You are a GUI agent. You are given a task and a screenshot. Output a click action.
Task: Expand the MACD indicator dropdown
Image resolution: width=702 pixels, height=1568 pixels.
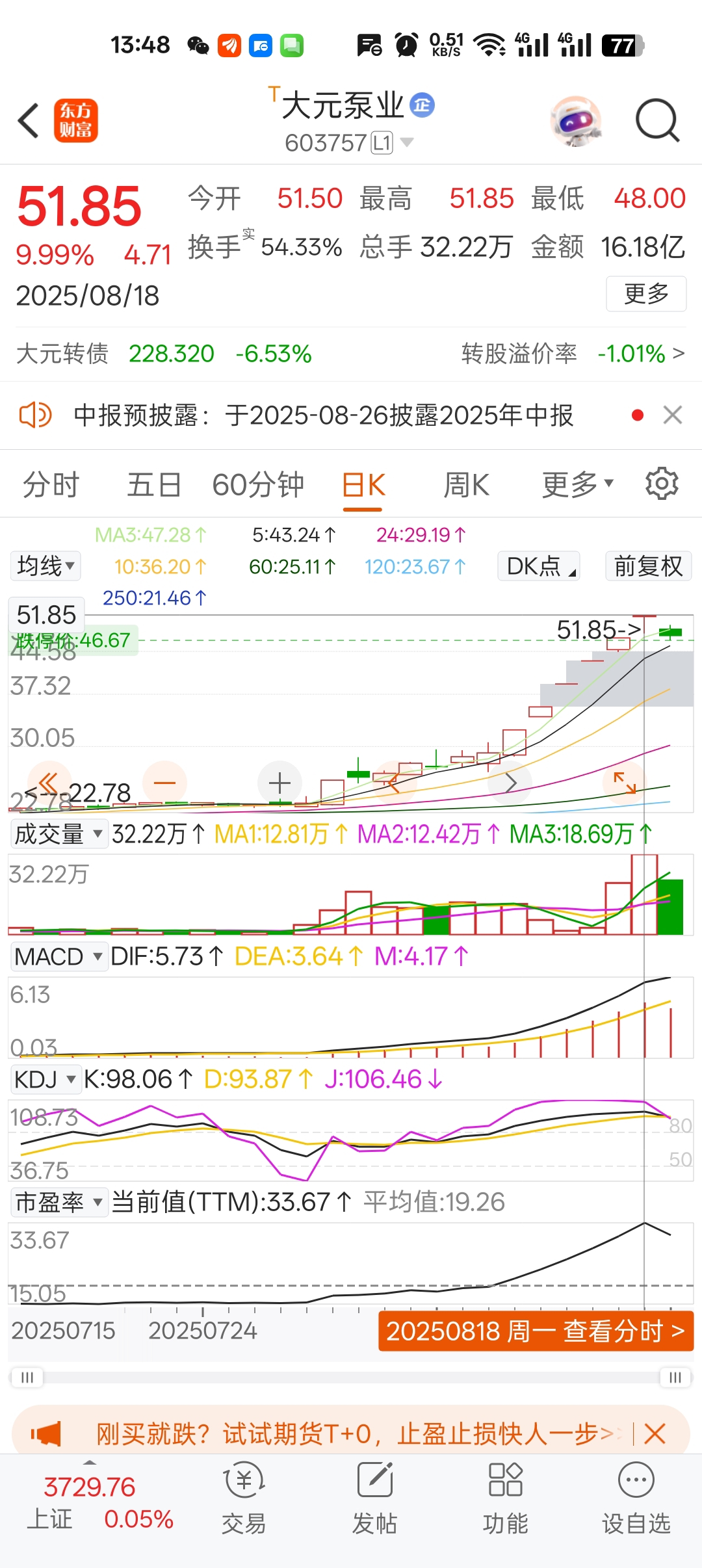(x=58, y=956)
